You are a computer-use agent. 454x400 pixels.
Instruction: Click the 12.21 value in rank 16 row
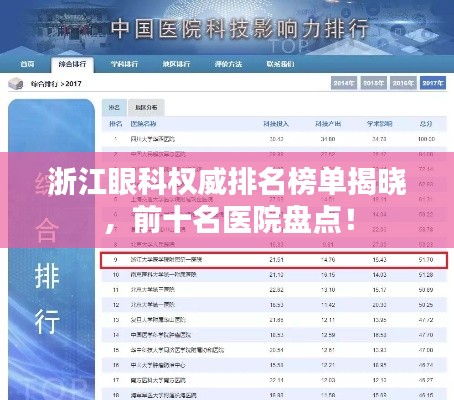(328, 365)
